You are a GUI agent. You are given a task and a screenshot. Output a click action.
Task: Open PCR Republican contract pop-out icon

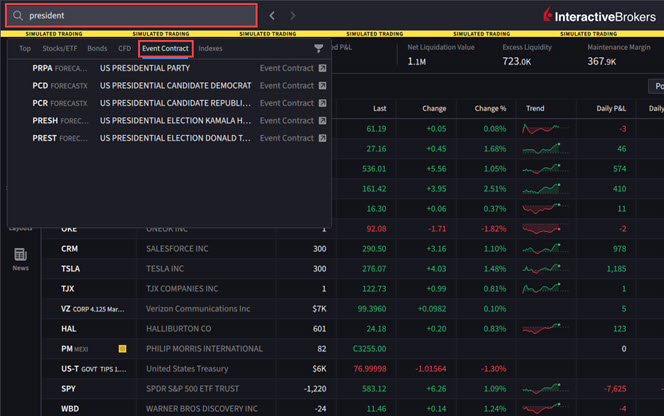(x=322, y=103)
